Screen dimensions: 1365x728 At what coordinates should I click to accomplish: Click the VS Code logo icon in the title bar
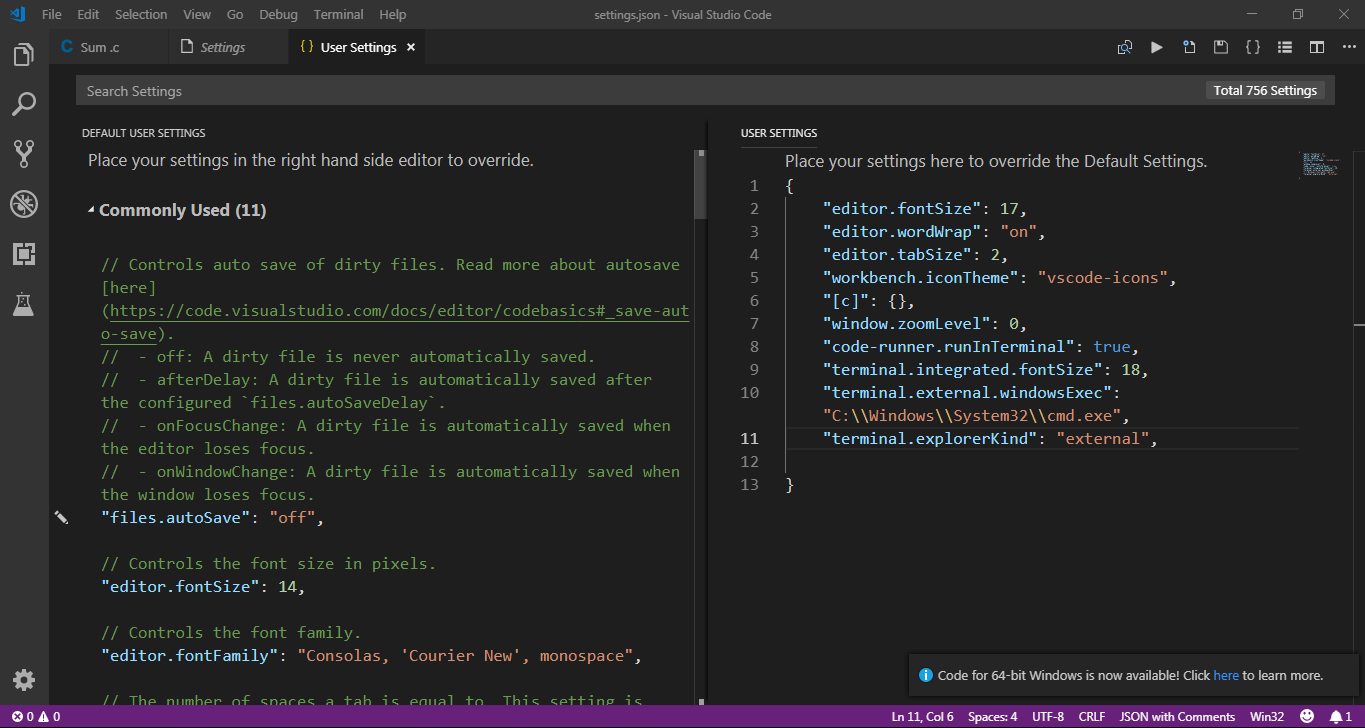(x=17, y=14)
